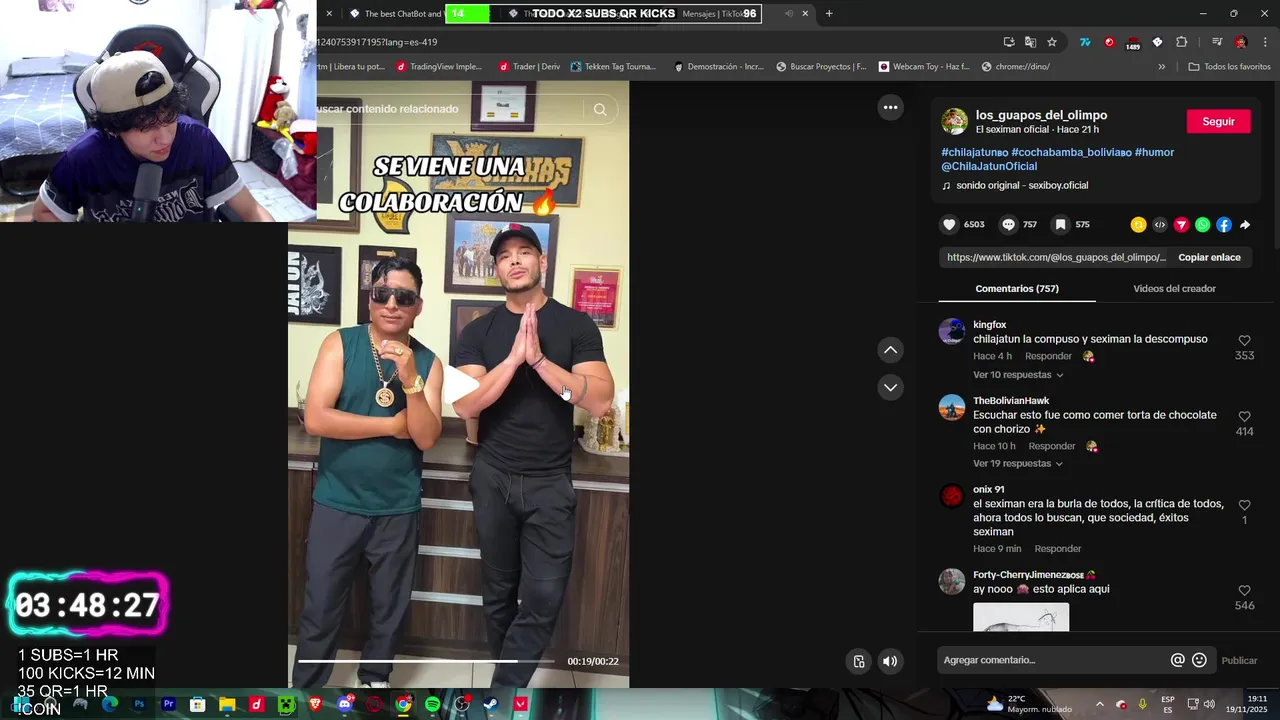Open 7TV extension icon
1280x720 pixels.
pyautogui.click(x=1085, y=42)
